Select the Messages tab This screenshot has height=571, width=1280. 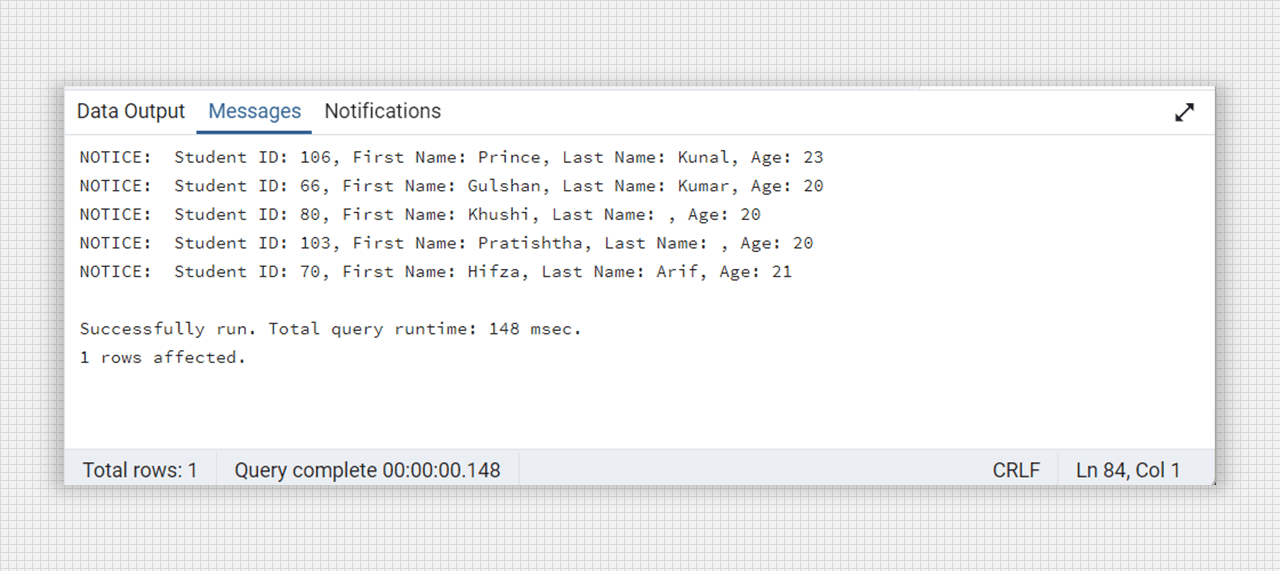coord(255,111)
